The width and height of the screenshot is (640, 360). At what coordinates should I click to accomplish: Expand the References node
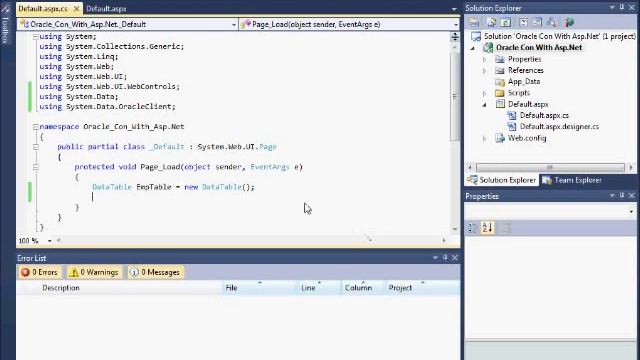pos(484,71)
